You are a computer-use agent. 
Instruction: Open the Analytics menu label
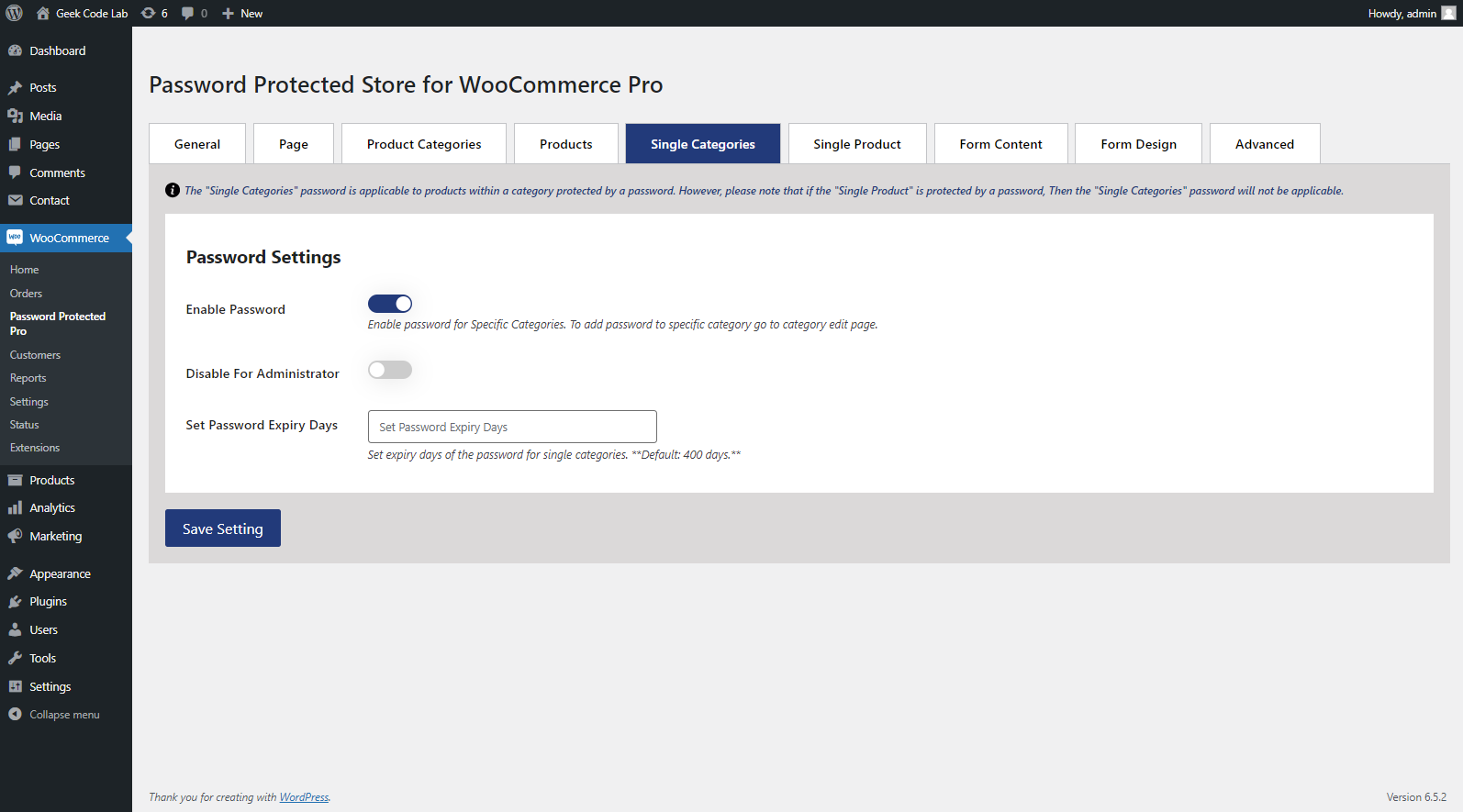tap(52, 507)
